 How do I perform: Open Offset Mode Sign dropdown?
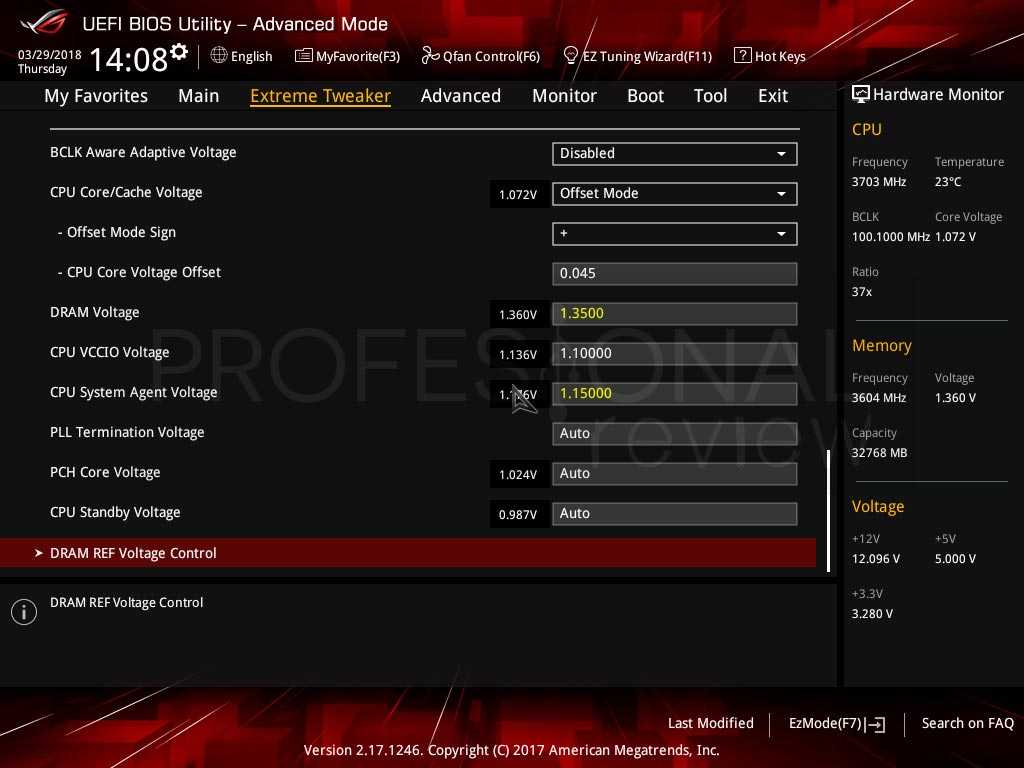coord(675,234)
